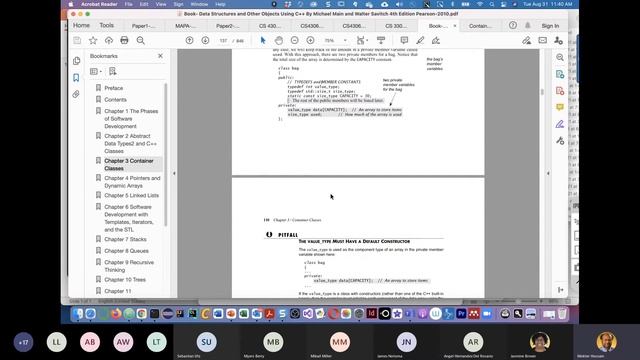Click the Sign In button

pyautogui.click(x=550, y=26)
